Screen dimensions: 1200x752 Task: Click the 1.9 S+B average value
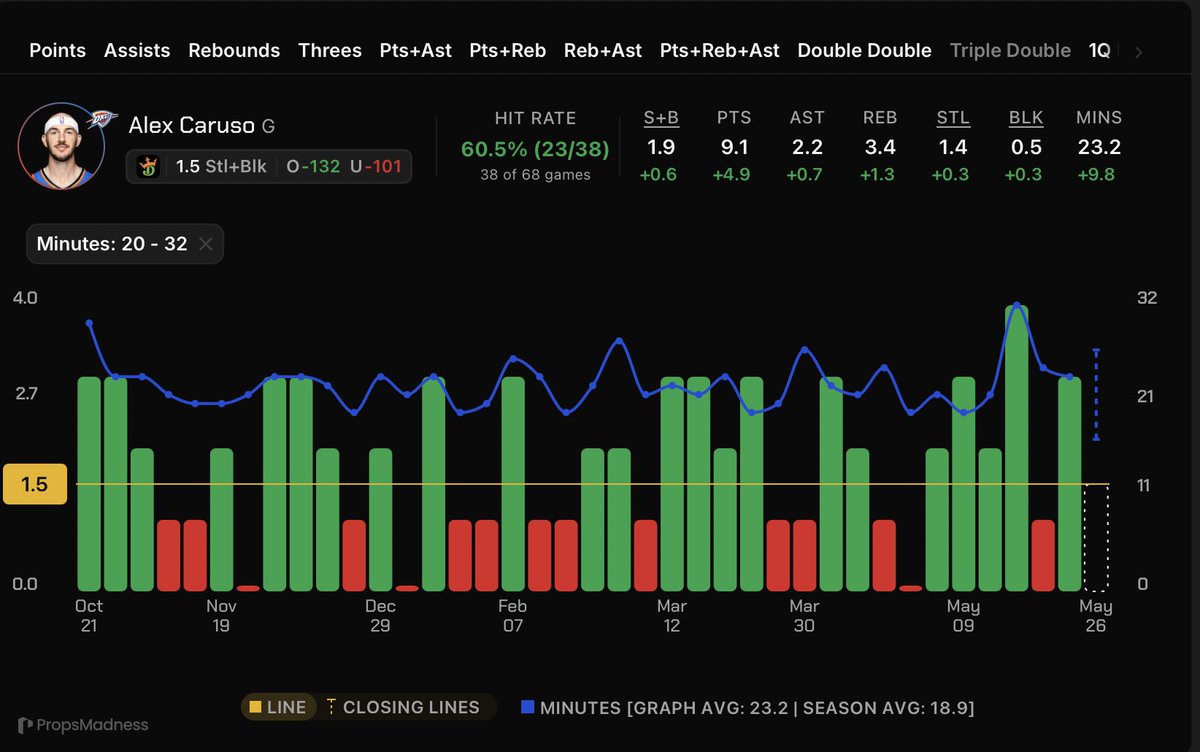tap(661, 148)
